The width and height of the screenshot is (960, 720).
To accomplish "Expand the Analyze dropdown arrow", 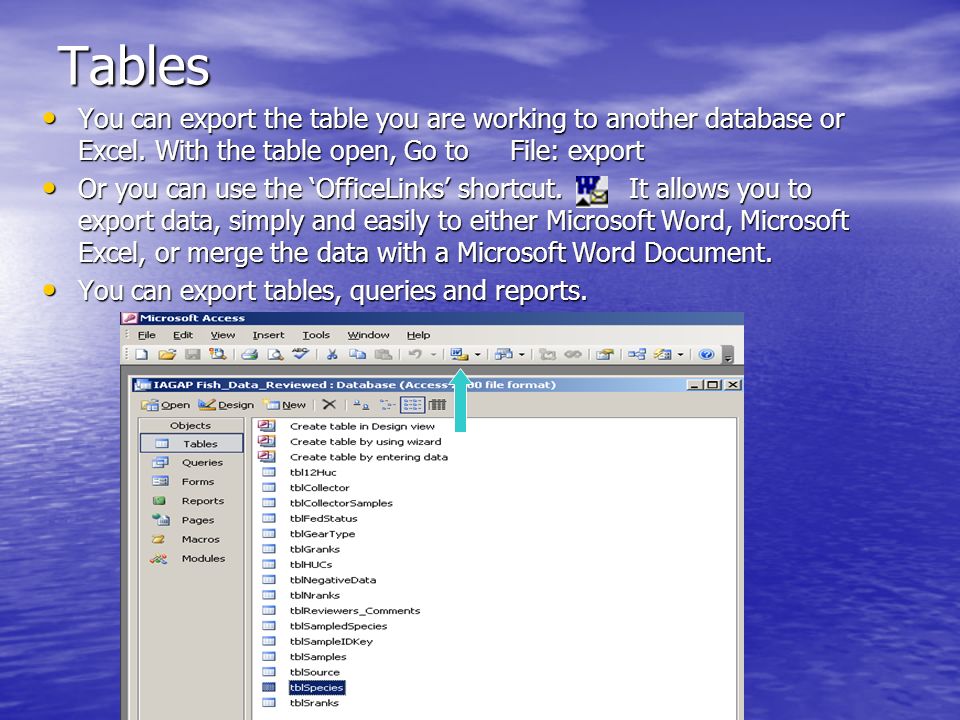I will (522, 354).
